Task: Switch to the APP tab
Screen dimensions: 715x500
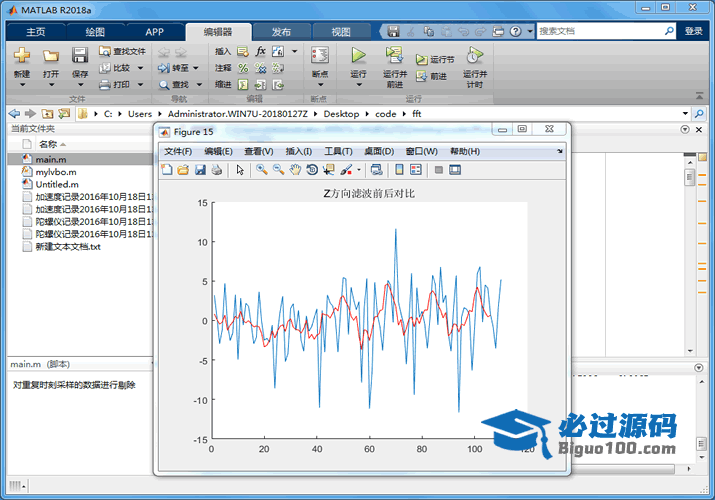Action: click(155, 32)
